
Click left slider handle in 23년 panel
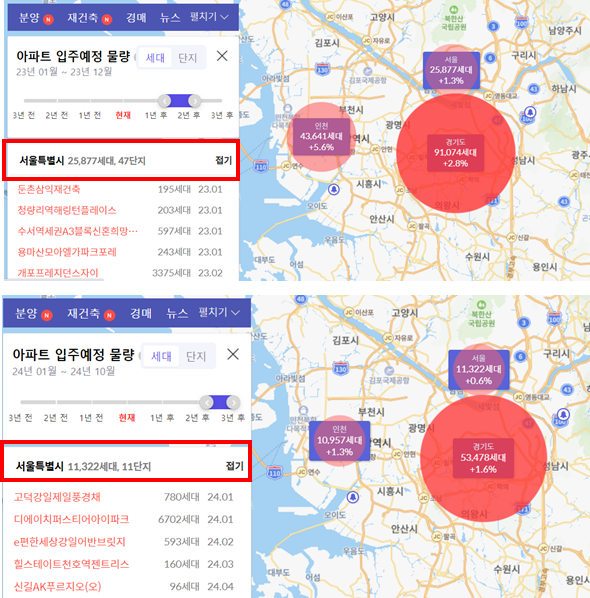164,101
